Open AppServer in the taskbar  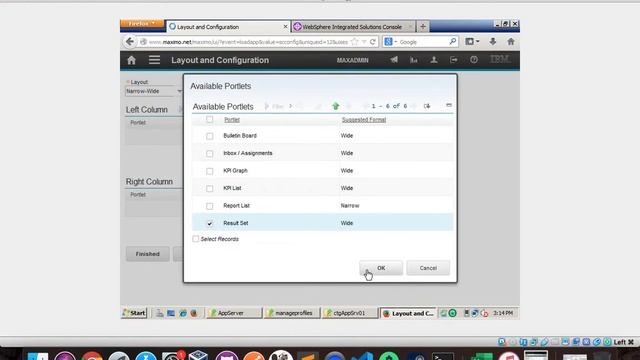pyautogui.click(x=234, y=313)
